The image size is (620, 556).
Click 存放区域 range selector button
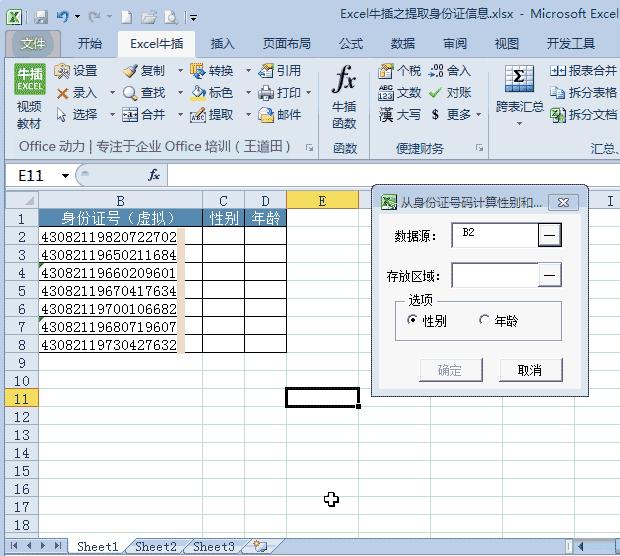(x=550, y=275)
